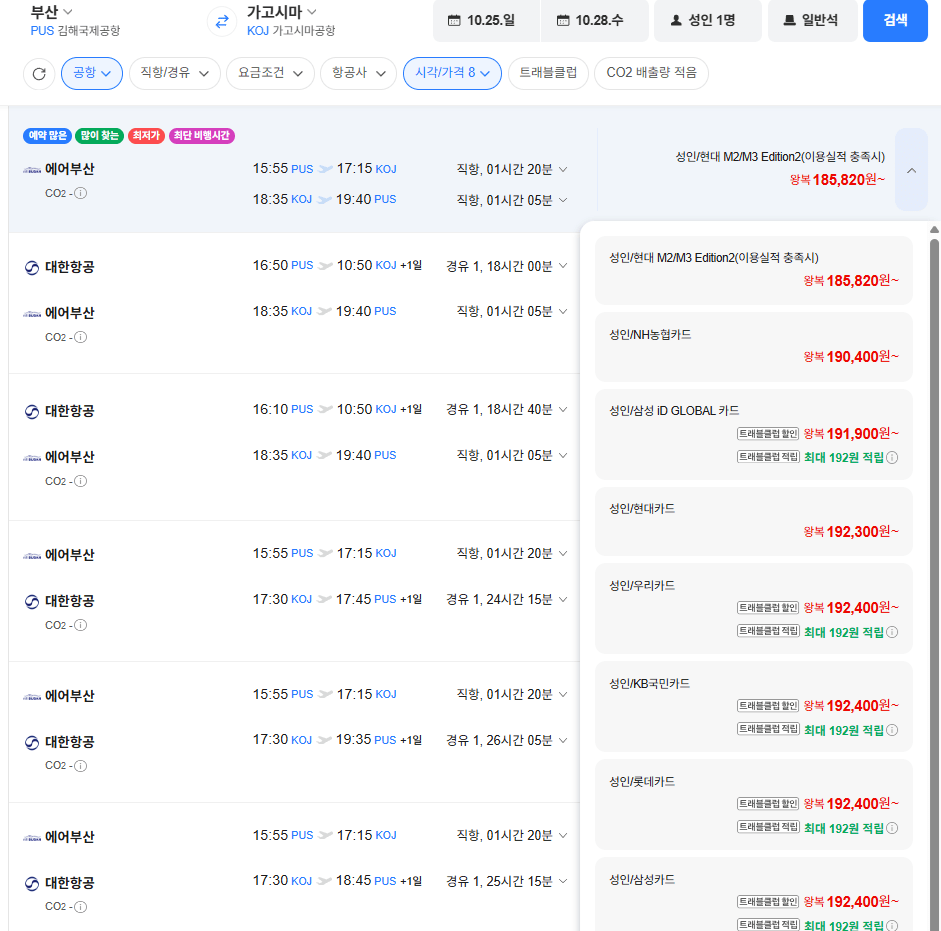This screenshot has width=941, height=931.
Task: Collapse the fare list with the up chevron
Action: (x=911, y=170)
